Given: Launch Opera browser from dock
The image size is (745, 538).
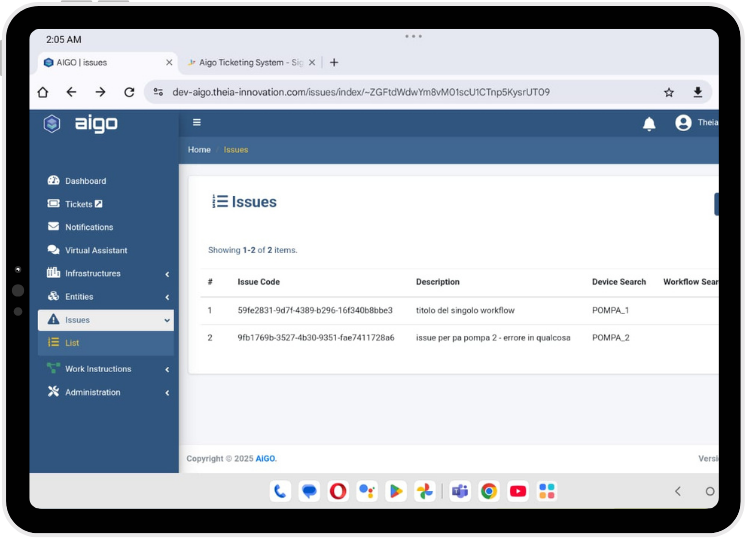Looking at the screenshot, I should click(x=338, y=491).
